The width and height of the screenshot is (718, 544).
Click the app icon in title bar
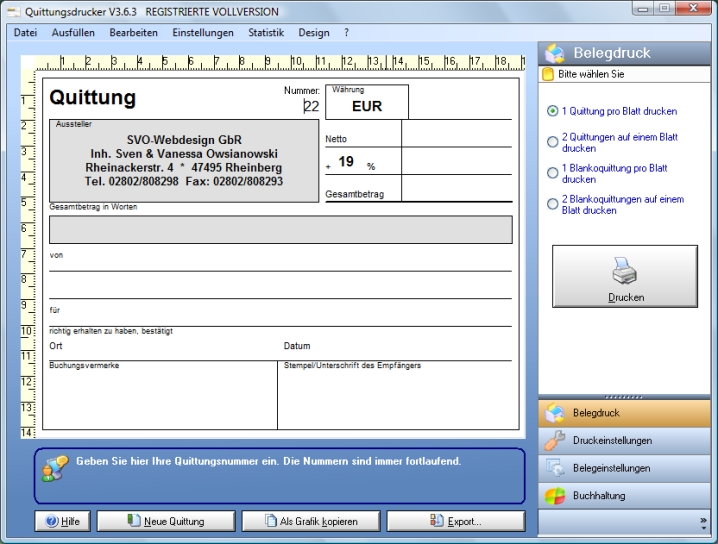(12, 12)
